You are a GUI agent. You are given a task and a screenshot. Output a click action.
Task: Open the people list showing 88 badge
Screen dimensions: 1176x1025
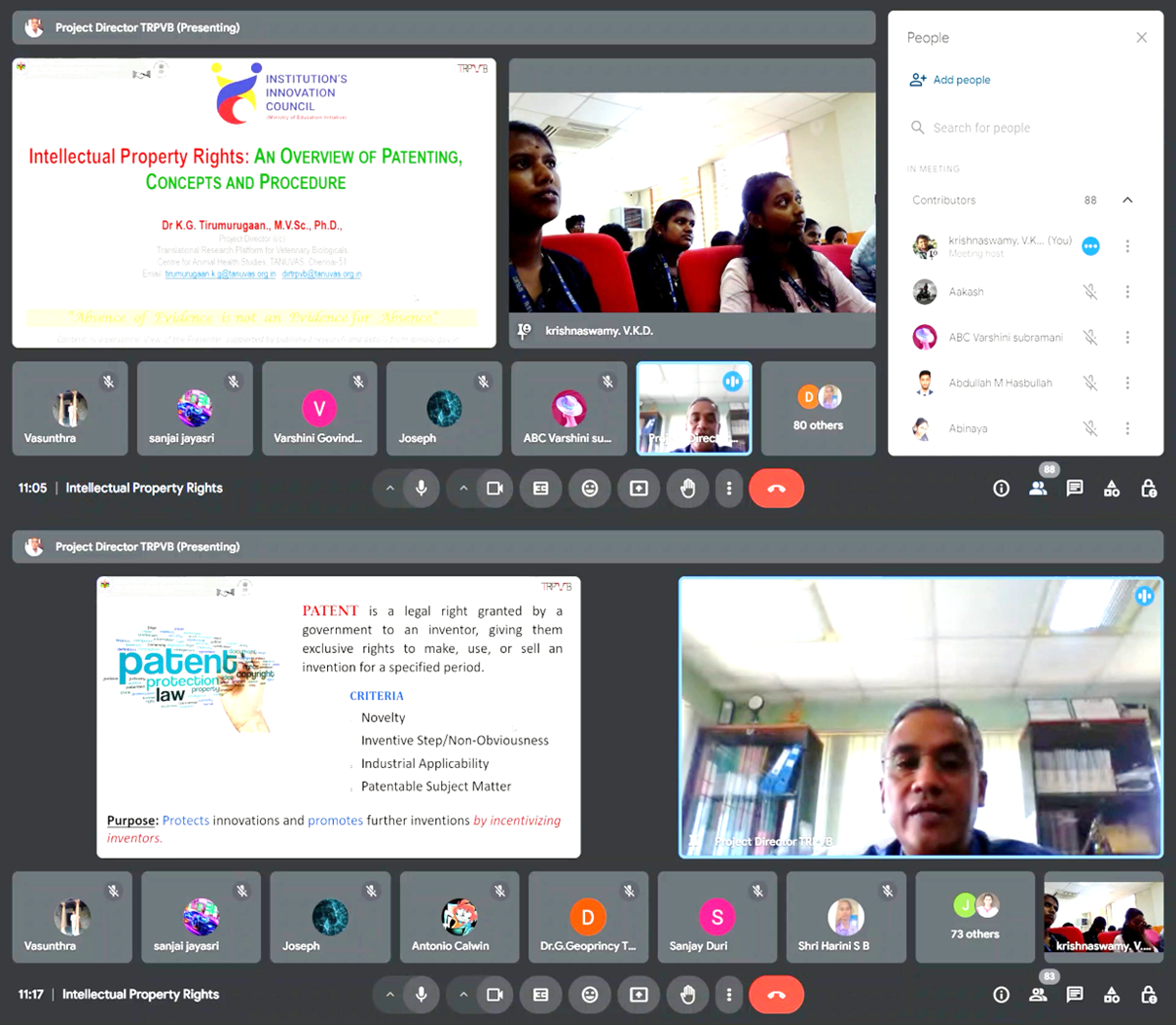coord(1039,489)
